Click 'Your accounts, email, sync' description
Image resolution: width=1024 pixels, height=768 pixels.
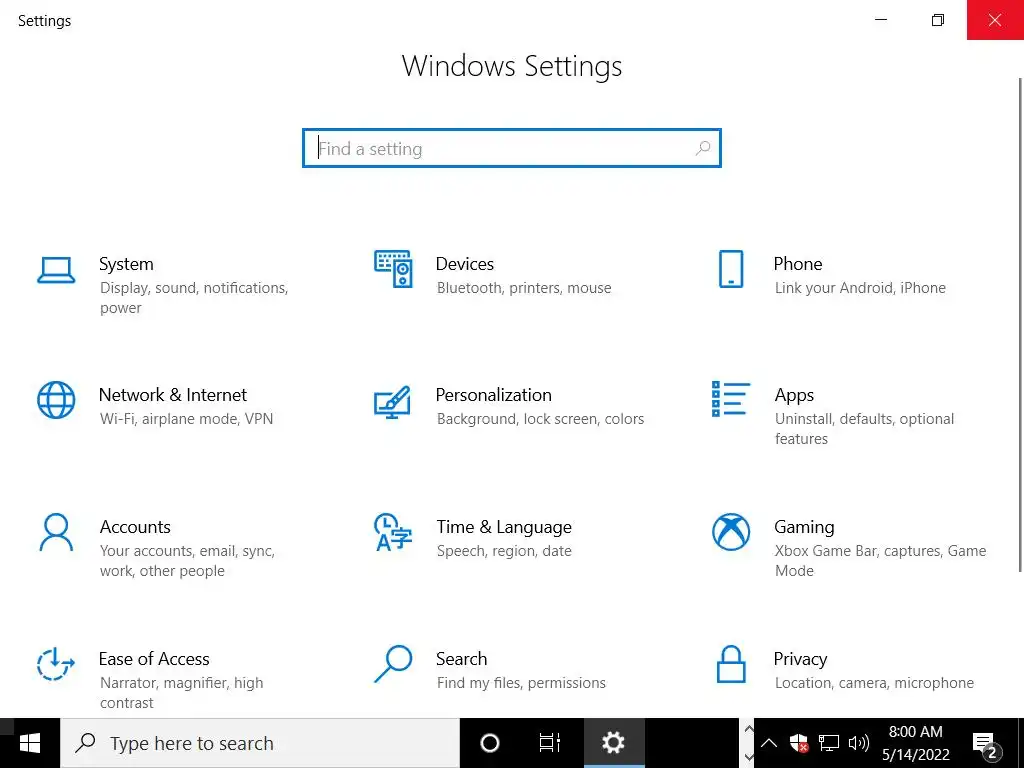point(187,561)
